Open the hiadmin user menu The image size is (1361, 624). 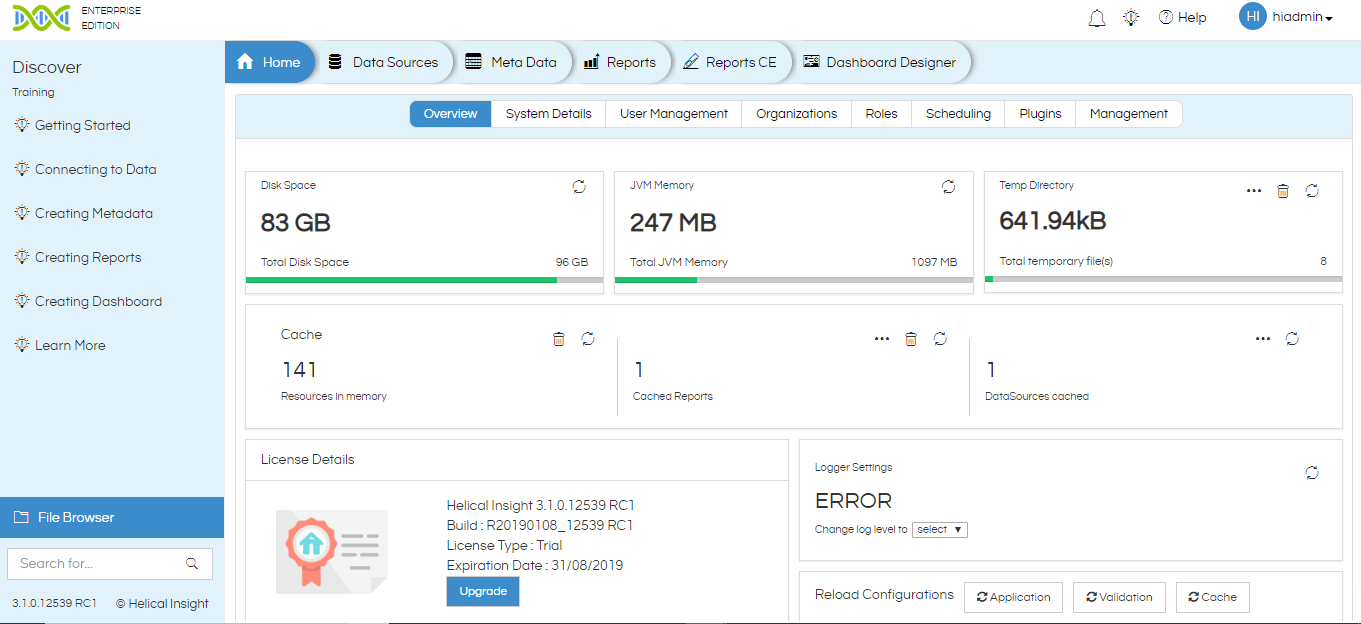1296,17
